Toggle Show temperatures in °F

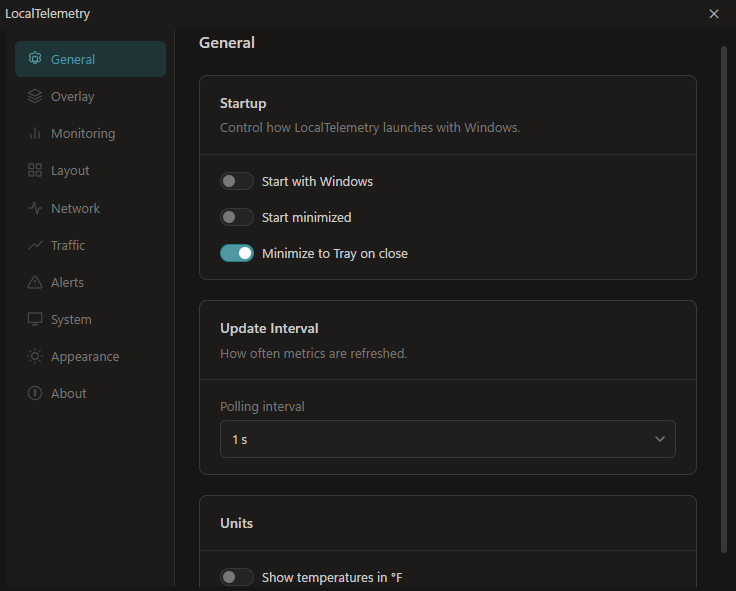(x=237, y=577)
